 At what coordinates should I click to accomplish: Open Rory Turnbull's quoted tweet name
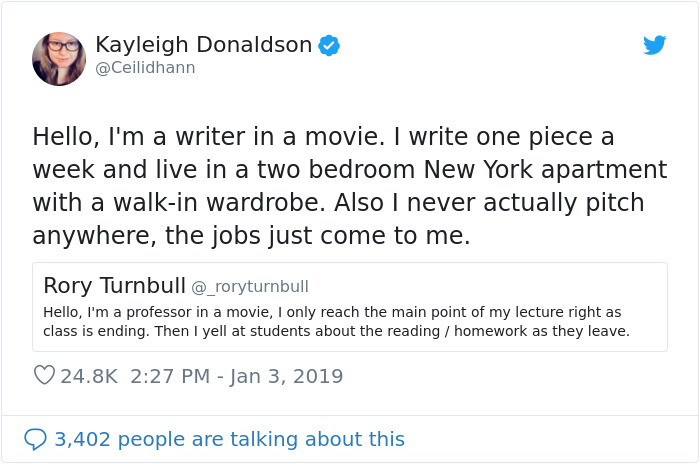[114, 285]
